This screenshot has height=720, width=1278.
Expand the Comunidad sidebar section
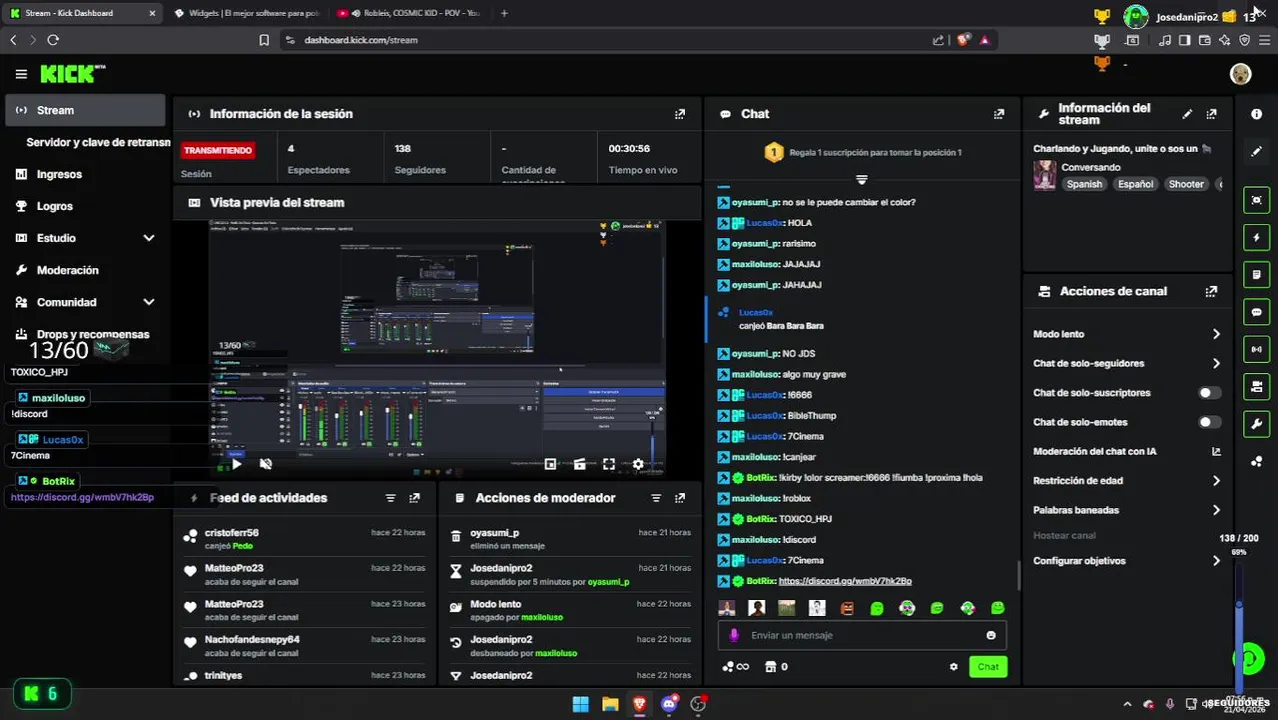(x=149, y=302)
